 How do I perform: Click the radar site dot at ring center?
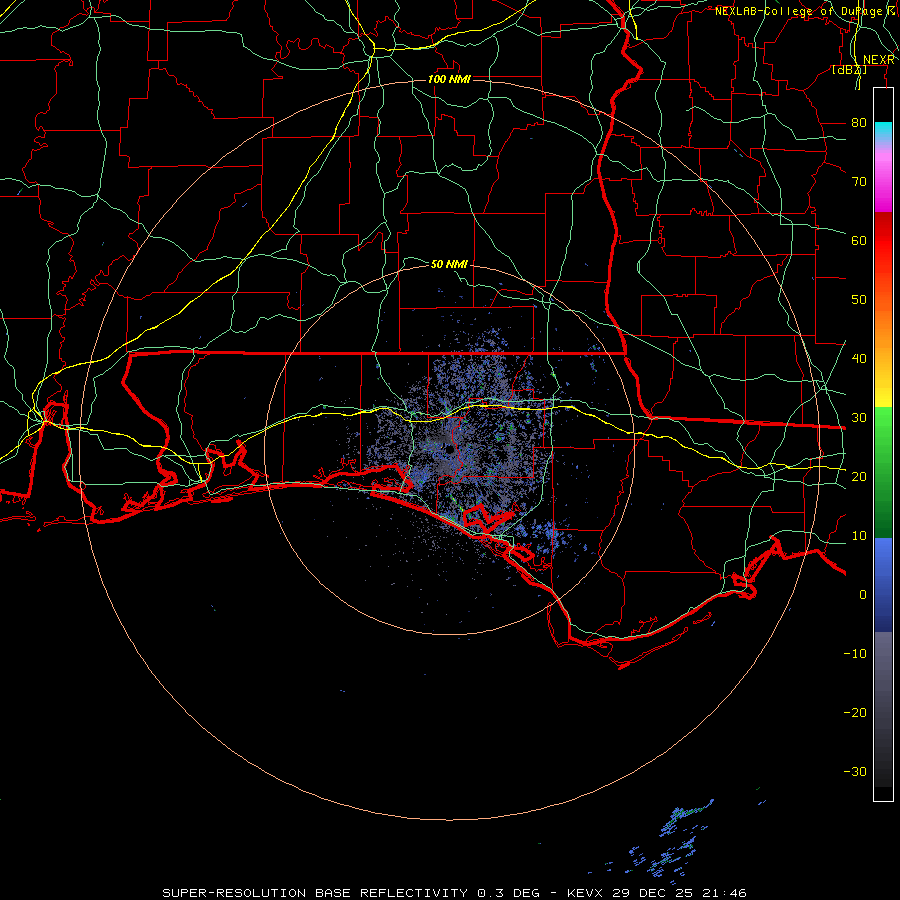(449, 450)
